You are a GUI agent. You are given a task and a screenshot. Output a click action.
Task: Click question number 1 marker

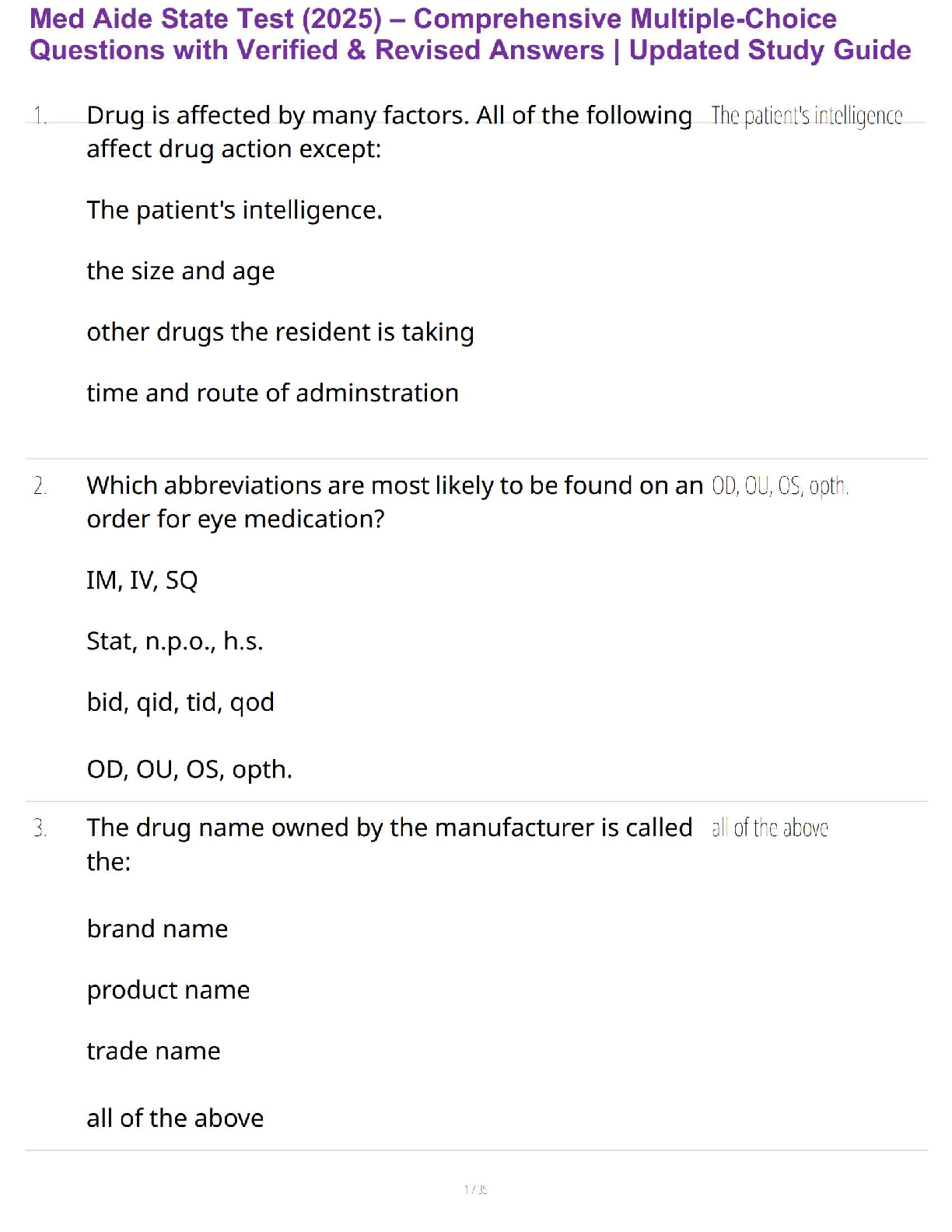(x=40, y=116)
